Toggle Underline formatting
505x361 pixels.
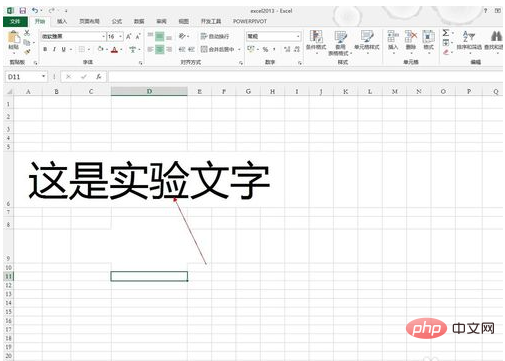[x=63, y=49]
